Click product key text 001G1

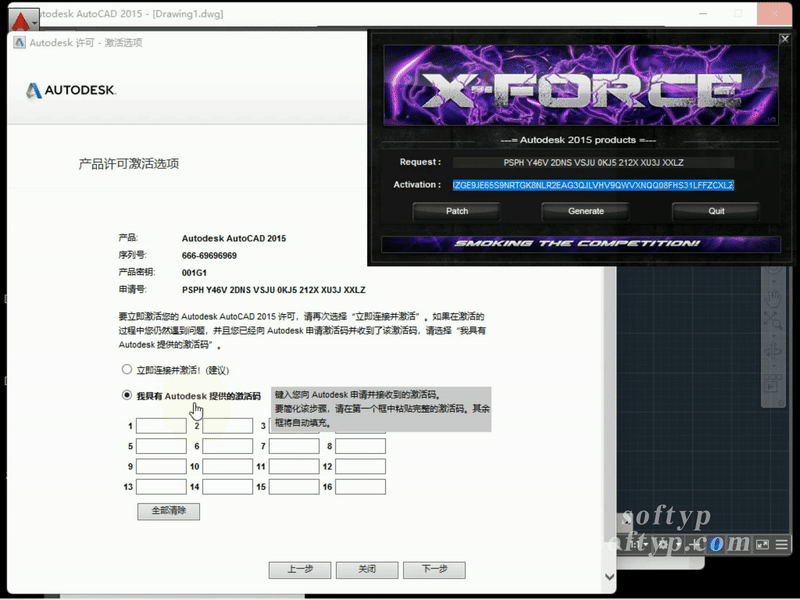pyautogui.click(x=194, y=273)
